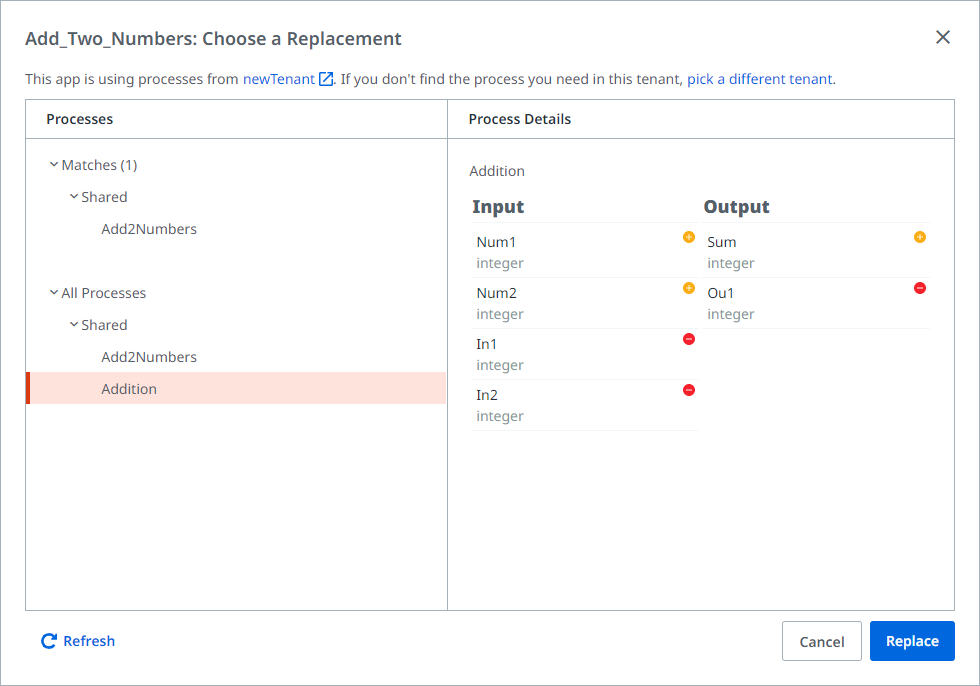980x686 pixels.
Task: Select the Addition process
Action: [129, 389]
